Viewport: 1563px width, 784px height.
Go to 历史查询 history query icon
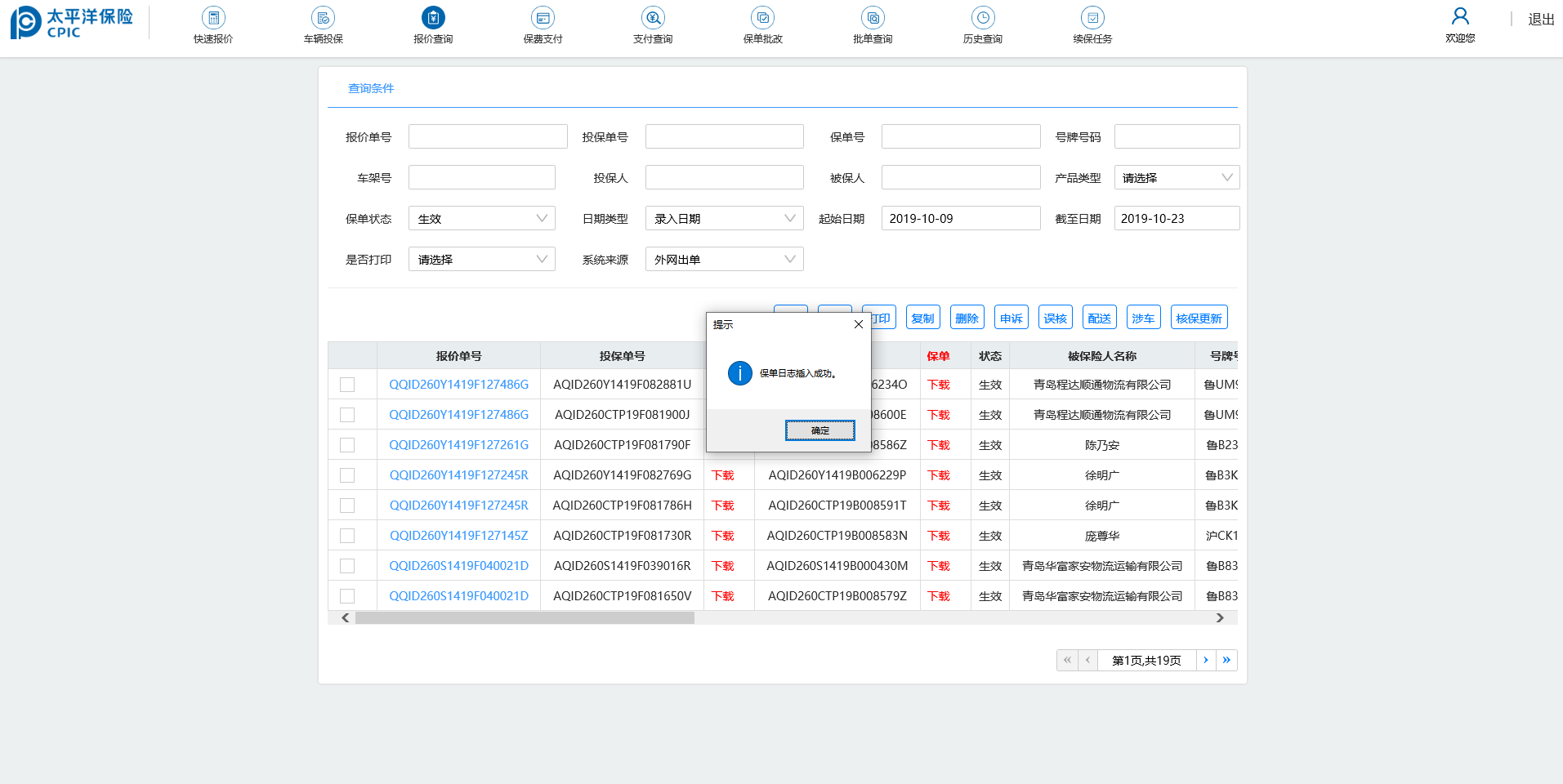coord(982,18)
